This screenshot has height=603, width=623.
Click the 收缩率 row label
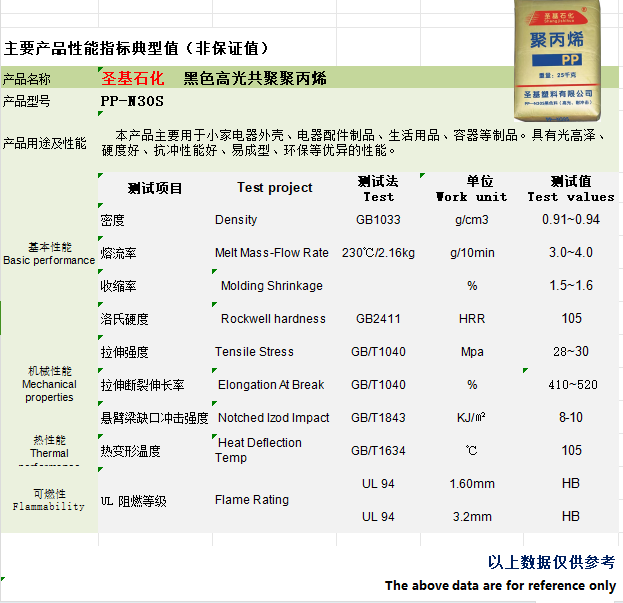tap(118, 286)
